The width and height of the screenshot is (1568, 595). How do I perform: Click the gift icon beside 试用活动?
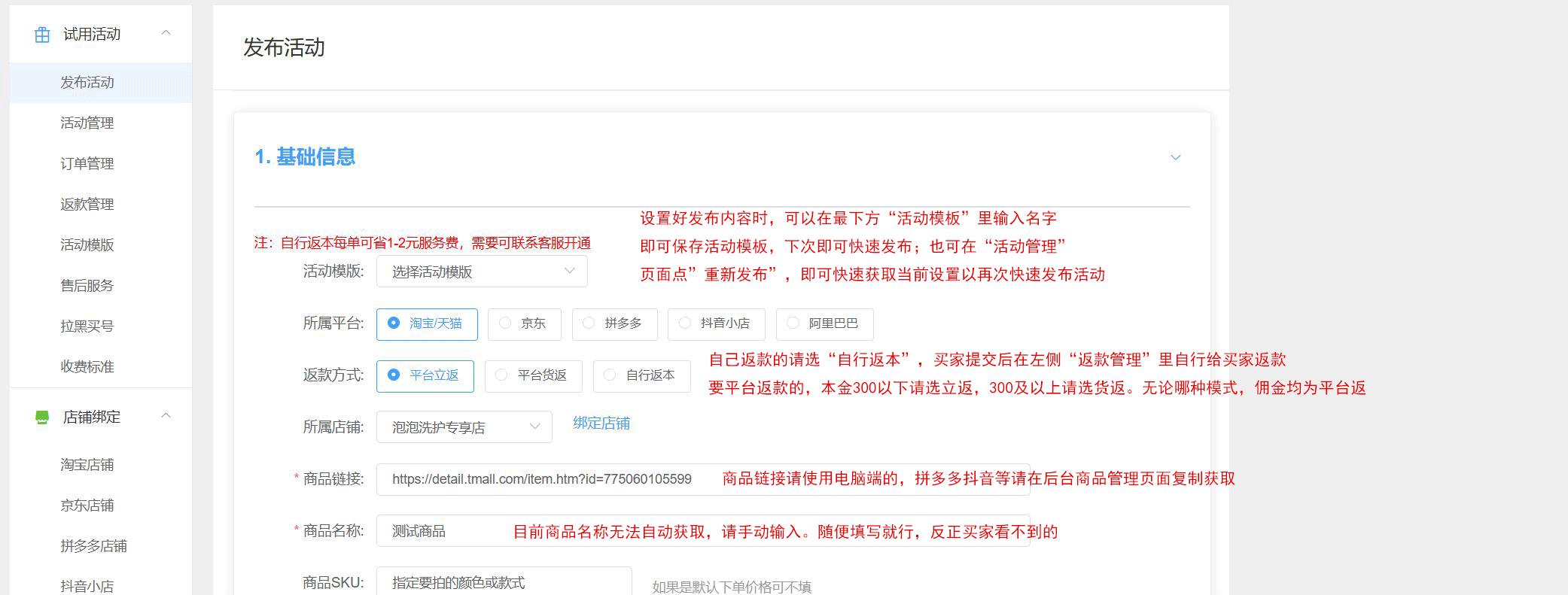pos(42,35)
